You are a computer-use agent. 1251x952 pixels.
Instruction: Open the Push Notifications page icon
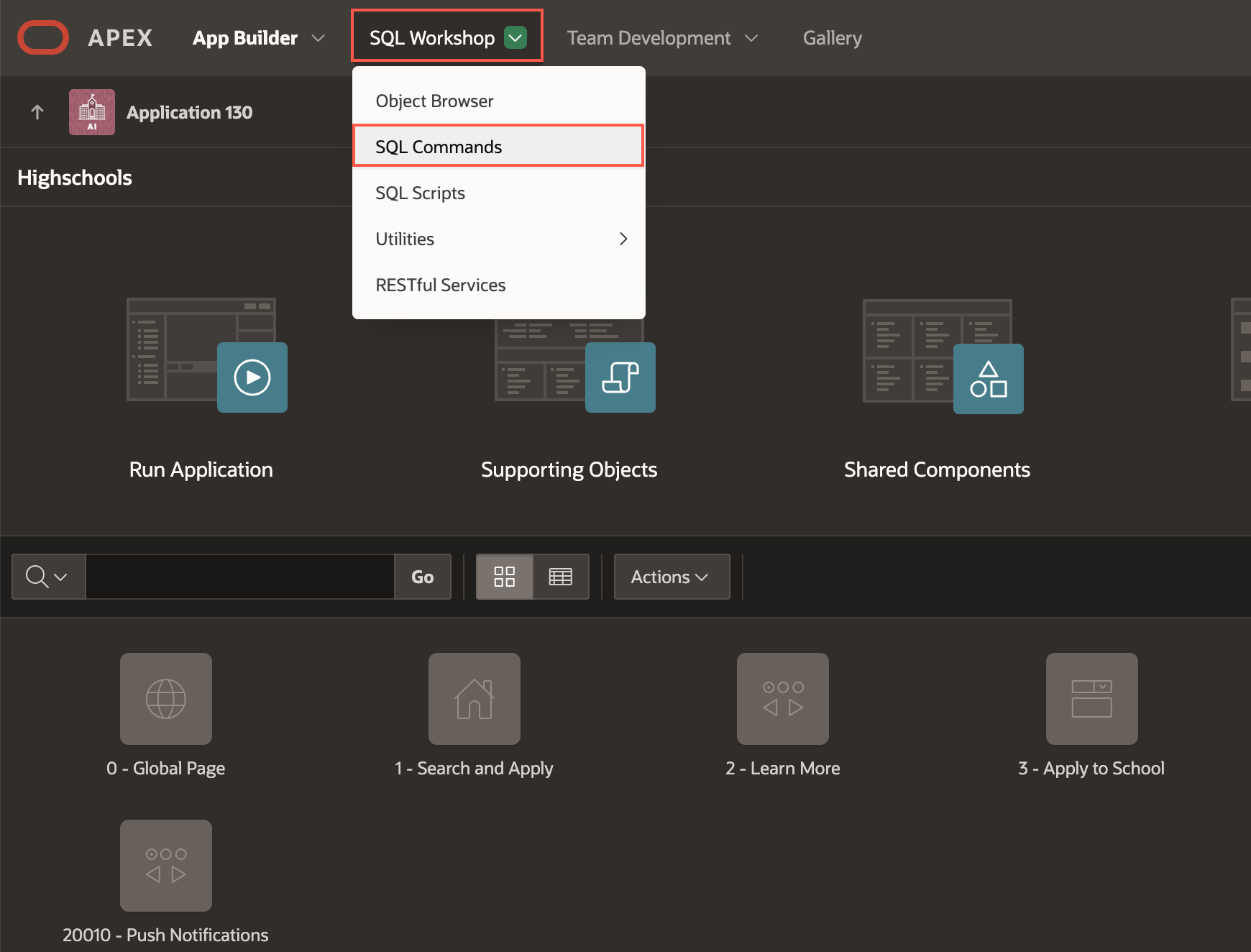point(166,866)
